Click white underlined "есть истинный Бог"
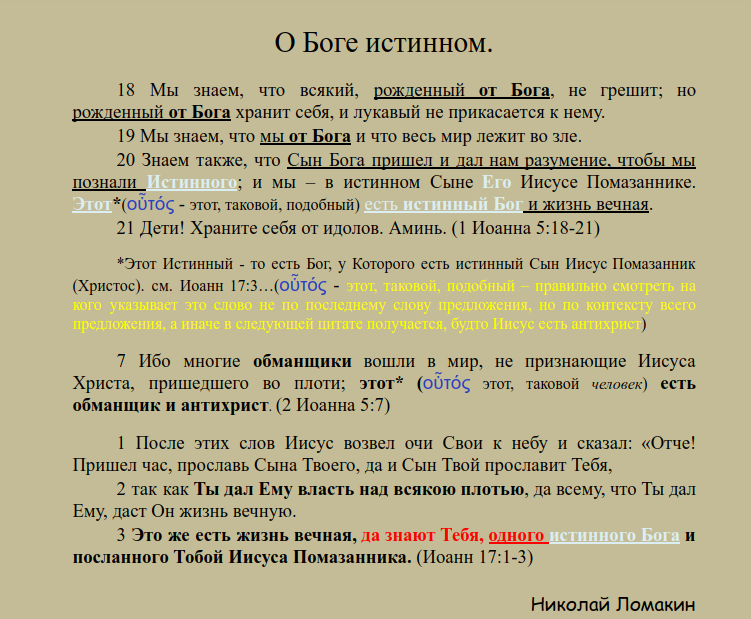751x619 pixels. pos(443,206)
